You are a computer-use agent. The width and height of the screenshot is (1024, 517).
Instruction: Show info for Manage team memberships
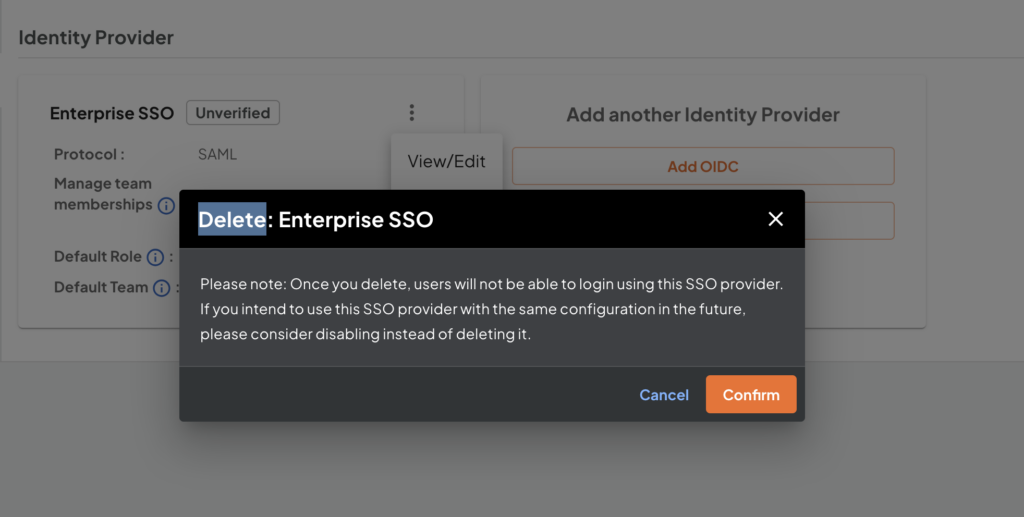click(167, 206)
